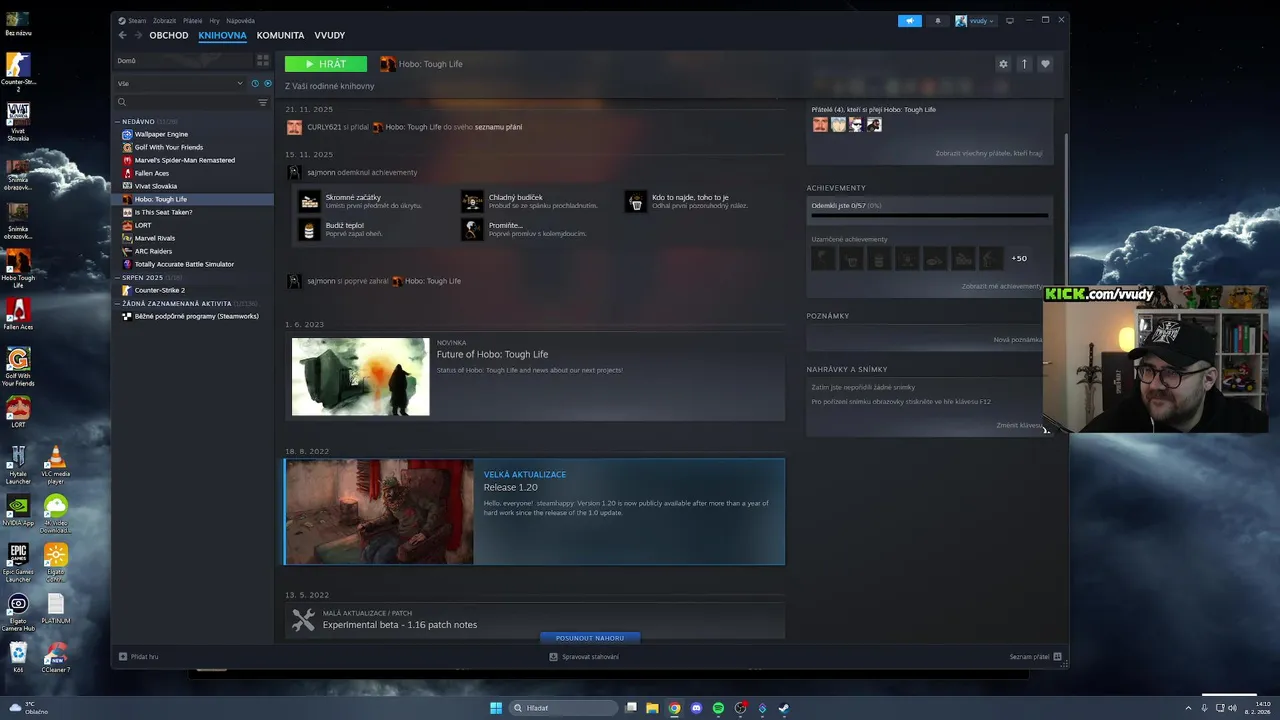Select LORT in the library list
This screenshot has width=1280, height=720.
[143, 225]
